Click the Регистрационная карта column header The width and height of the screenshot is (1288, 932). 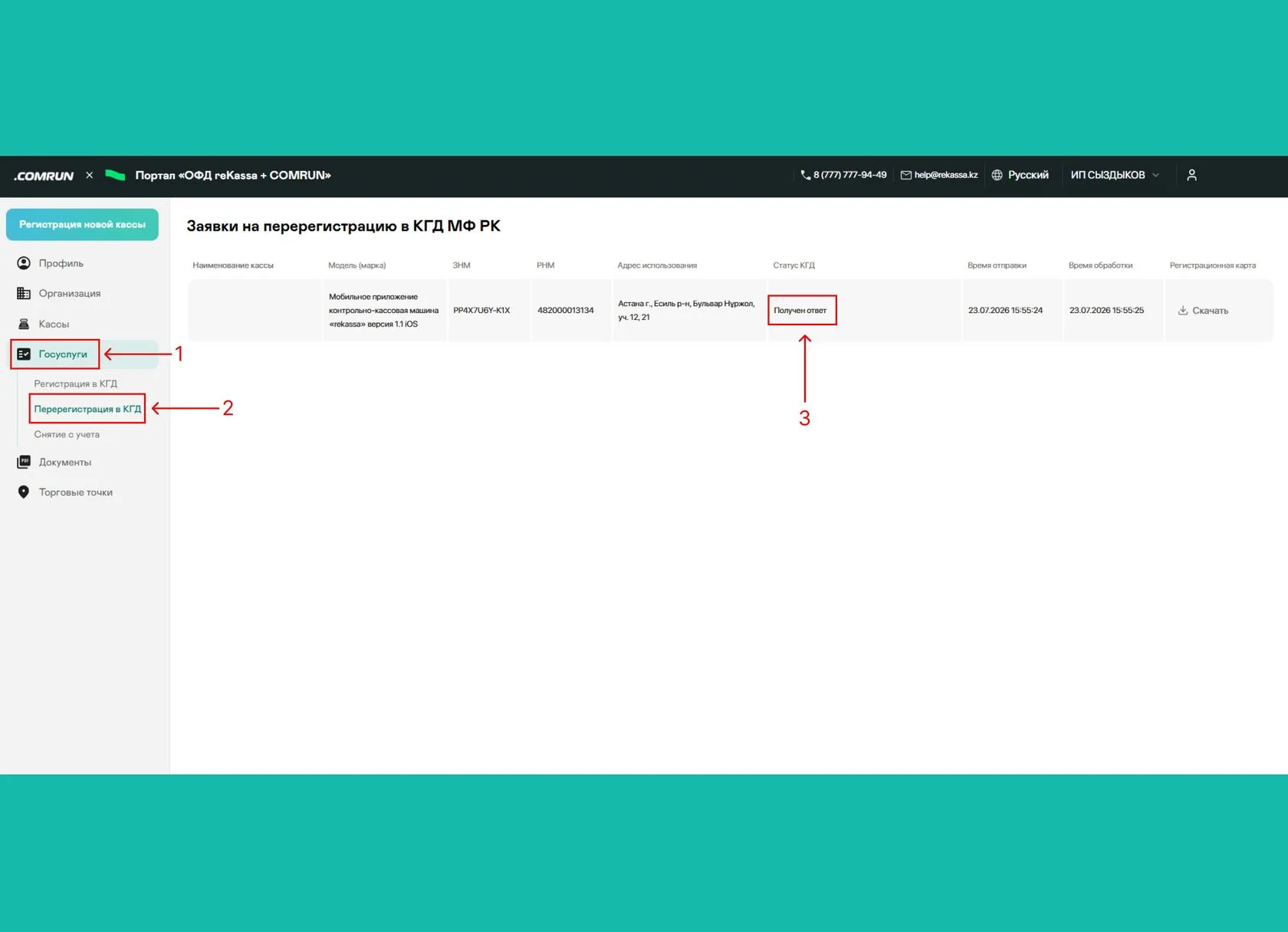coord(1213,265)
